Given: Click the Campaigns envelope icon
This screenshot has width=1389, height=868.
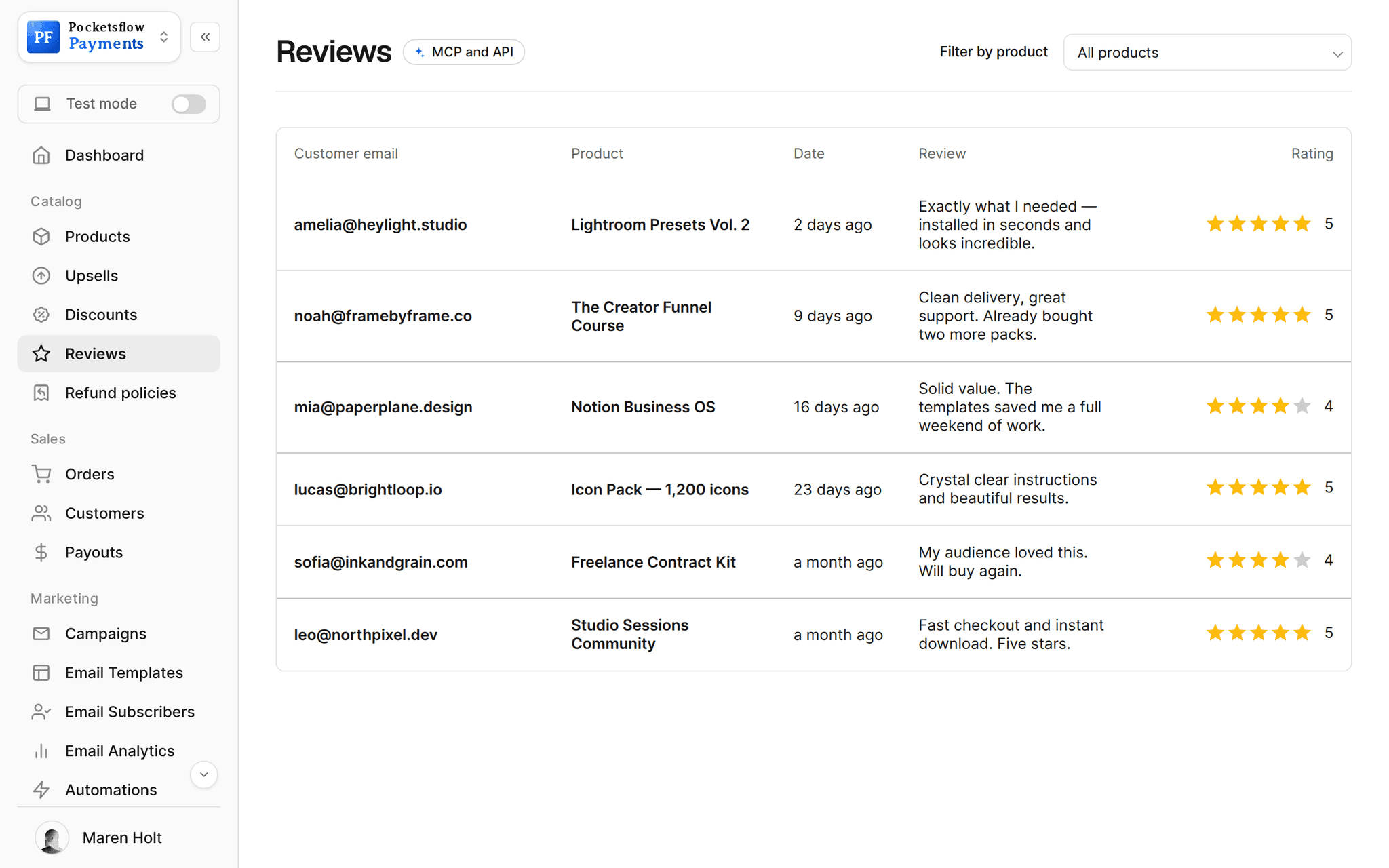Looking at the screenshot, I should click(x=41, y=633).
